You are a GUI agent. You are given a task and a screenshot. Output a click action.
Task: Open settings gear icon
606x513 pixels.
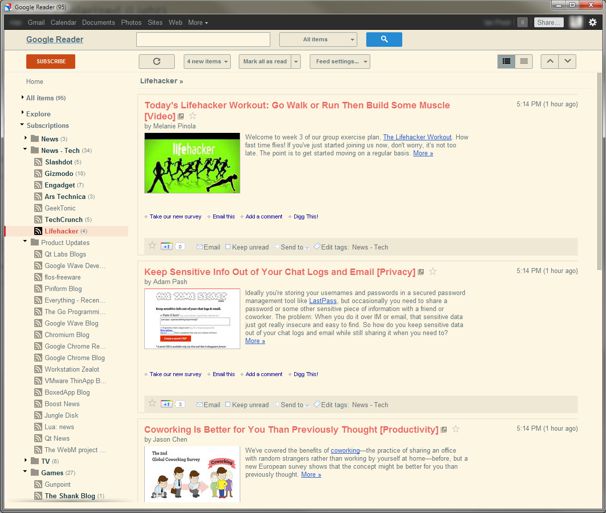coord(592,22)
